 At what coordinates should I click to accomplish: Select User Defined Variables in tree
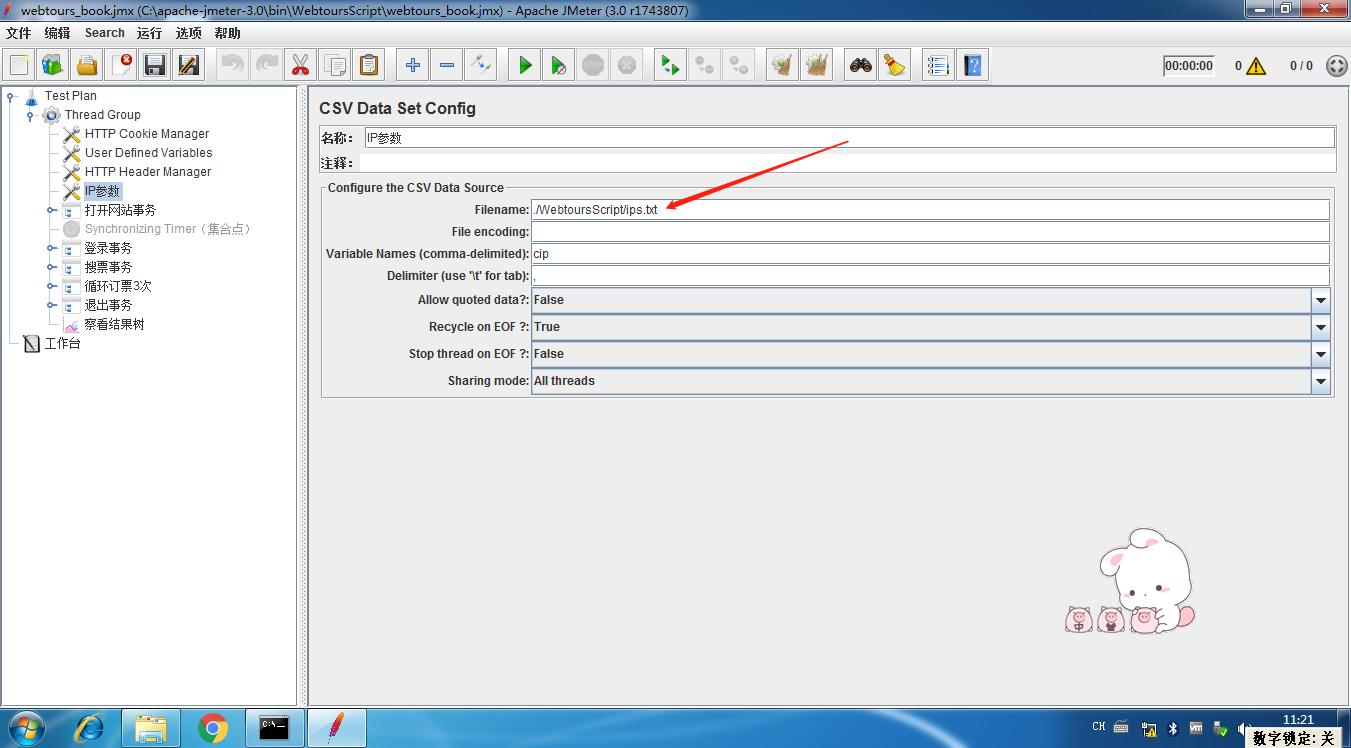pos(149,153)
